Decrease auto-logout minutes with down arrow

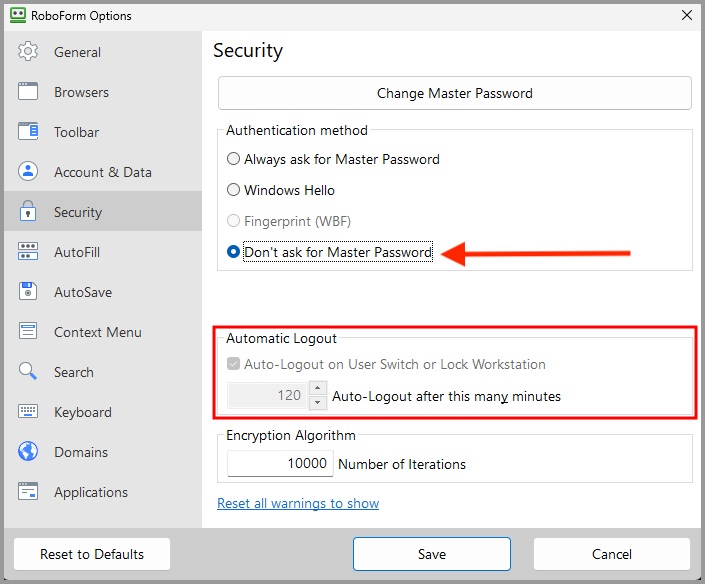(x=318, y=402)
